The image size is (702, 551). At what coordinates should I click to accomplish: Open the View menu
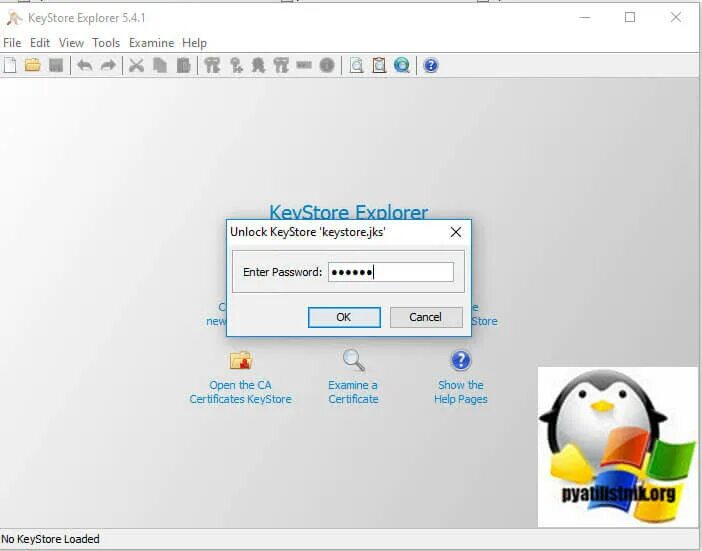[71, 43]
